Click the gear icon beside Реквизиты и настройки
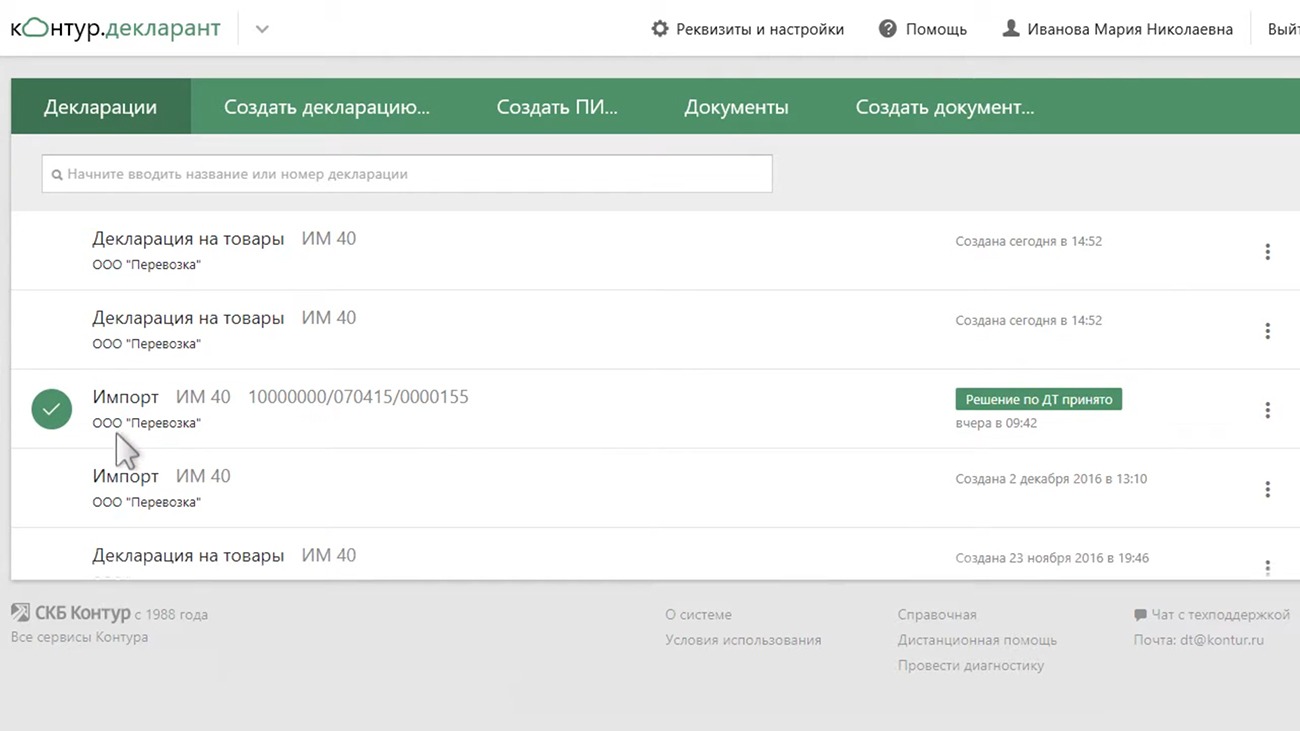The width and height of the screenshot is (1300, 731). 660,29
